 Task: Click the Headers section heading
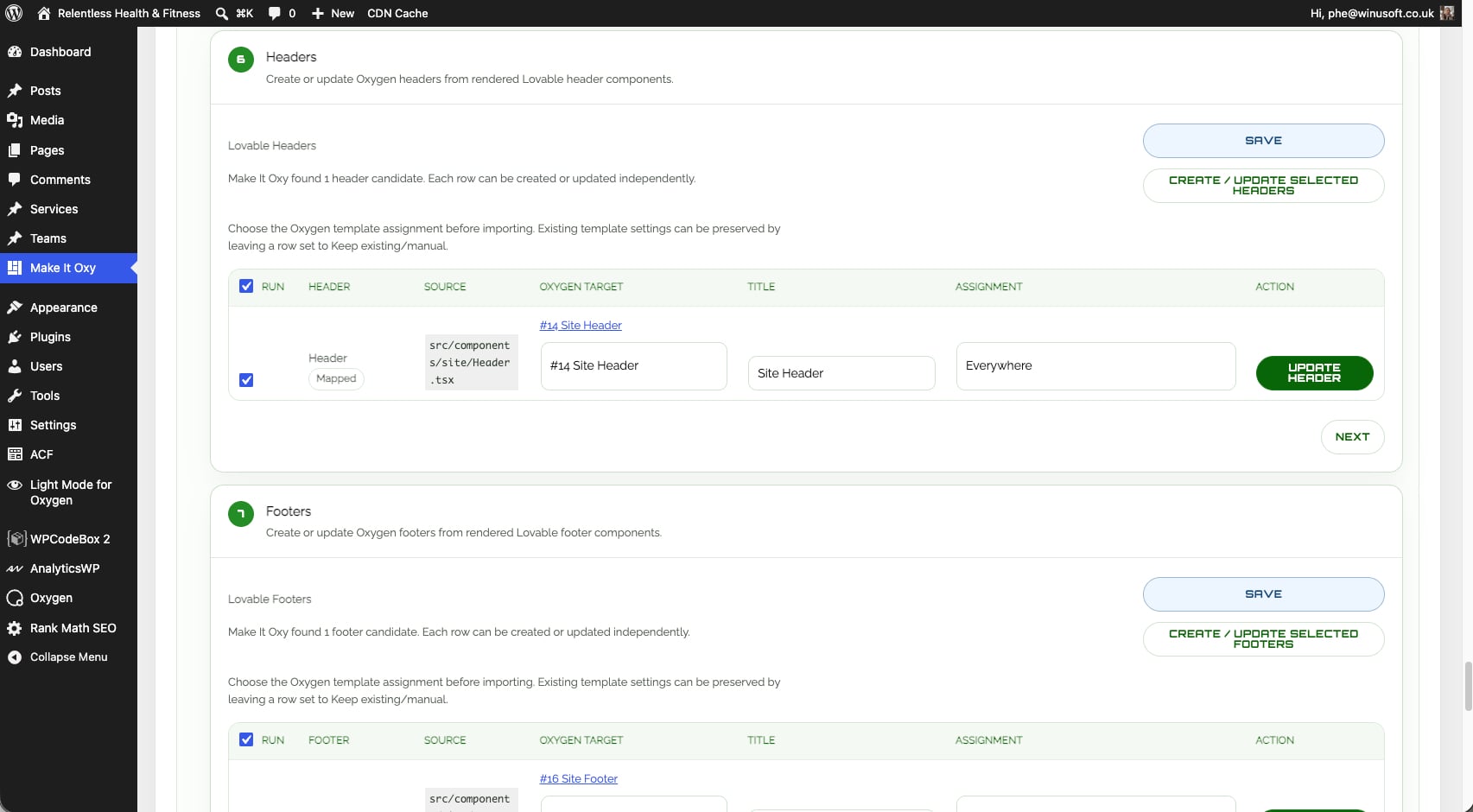pos(291,57)
